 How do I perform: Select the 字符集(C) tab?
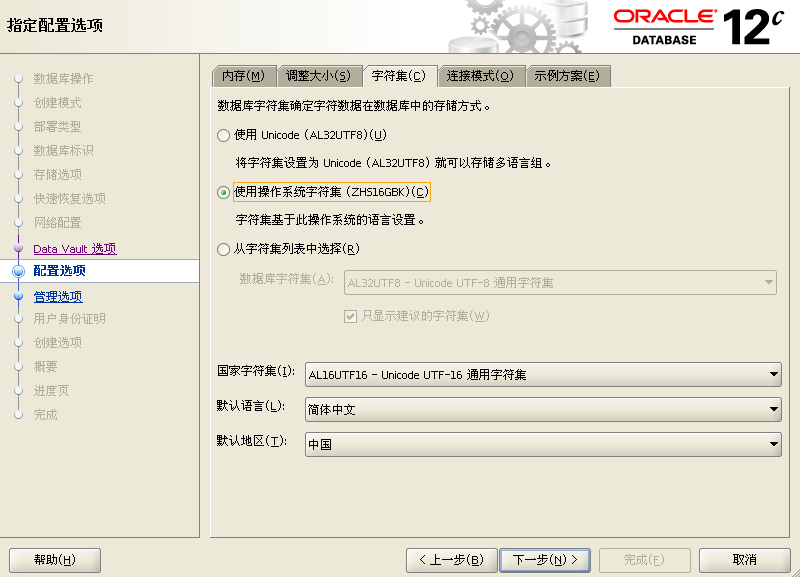point(399,76)
